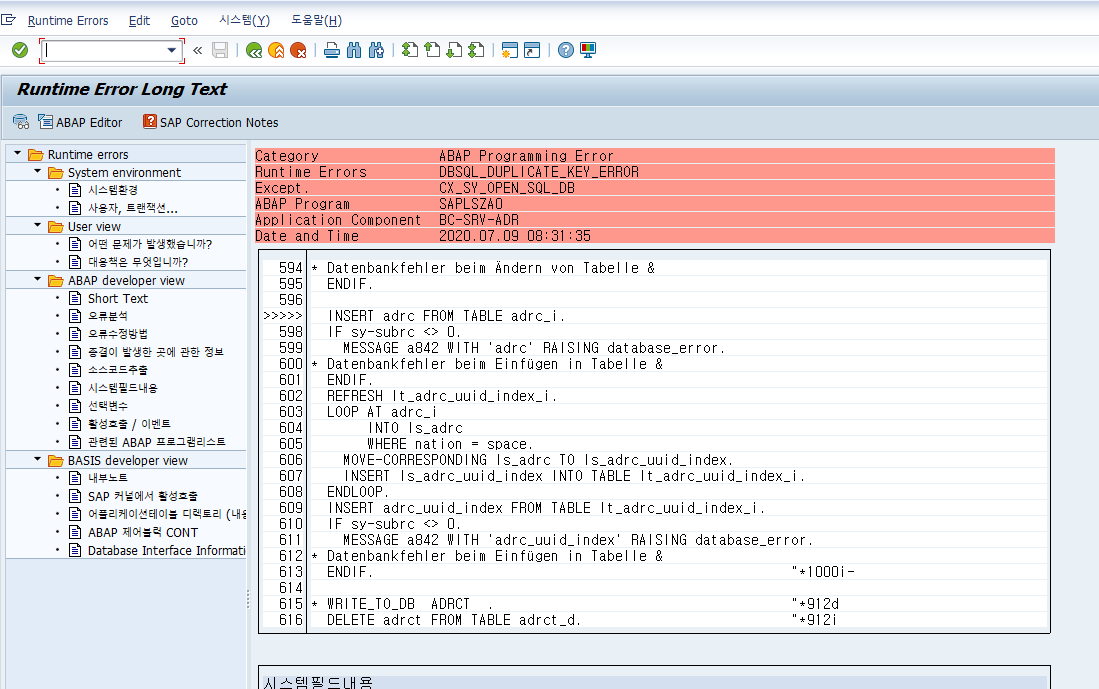Image resolution: width=1099 pixels, height=689 pixels.
Task: Click the Find Next binoculars icon
Action: tap(376, 50)
